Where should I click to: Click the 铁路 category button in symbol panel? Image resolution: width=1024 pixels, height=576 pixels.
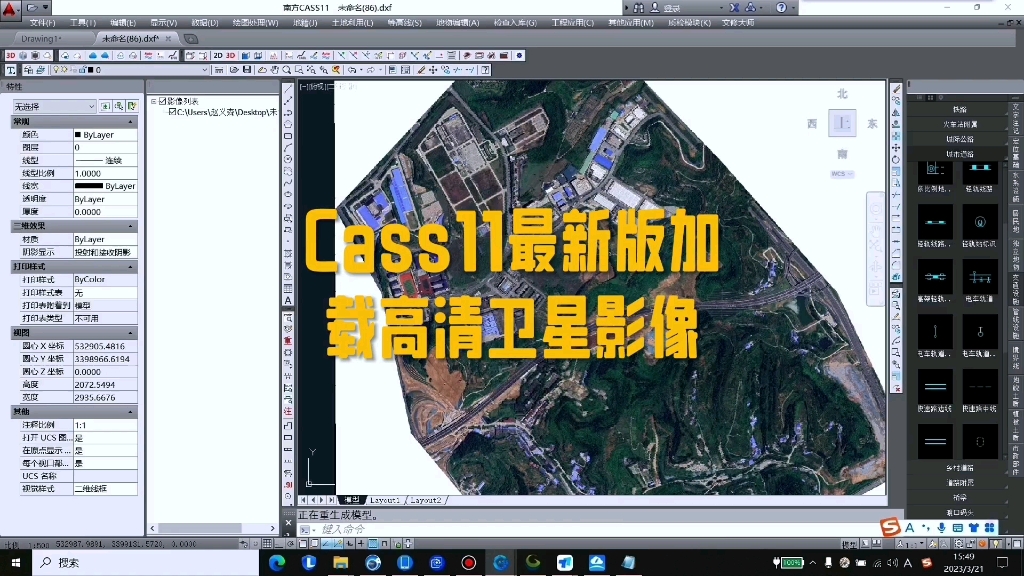click(959, 110)
